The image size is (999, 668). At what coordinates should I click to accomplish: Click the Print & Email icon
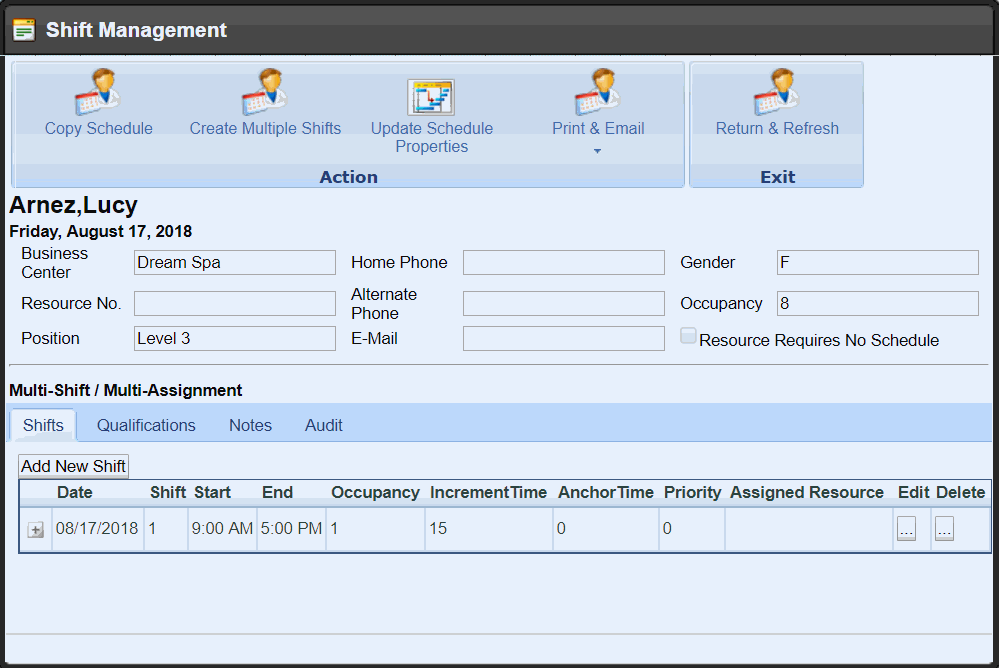(x=598, y=92)
